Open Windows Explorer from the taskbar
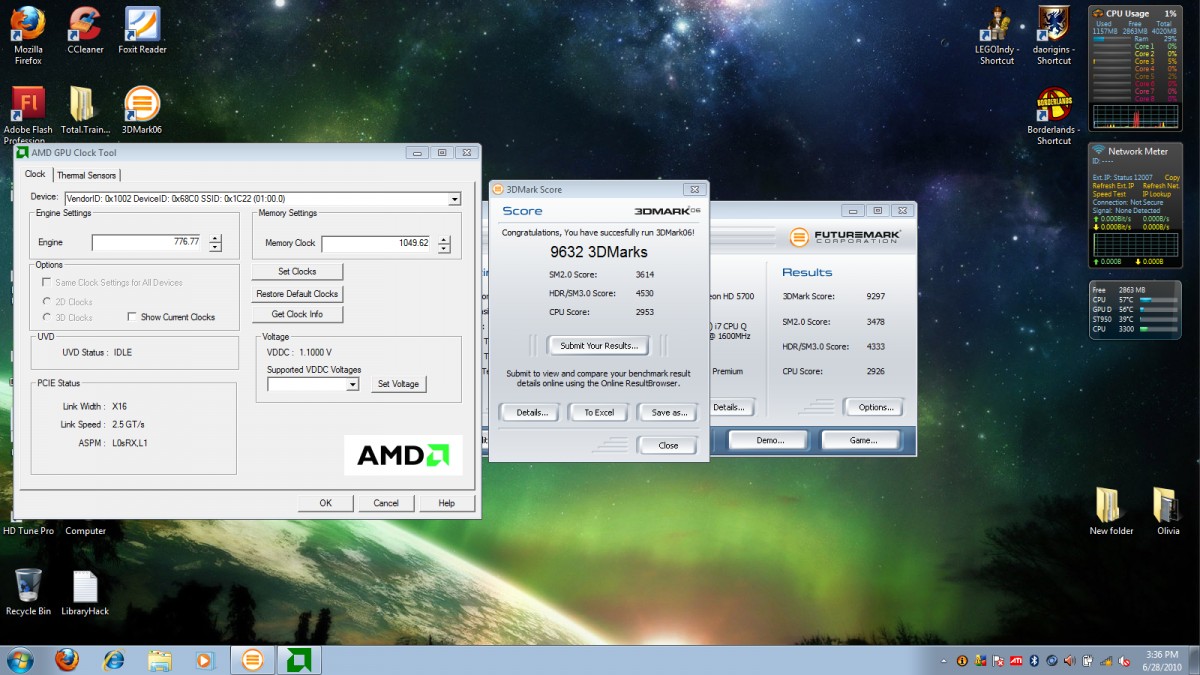This screenshot has width=1200, height=675. (x=159, y=660)
